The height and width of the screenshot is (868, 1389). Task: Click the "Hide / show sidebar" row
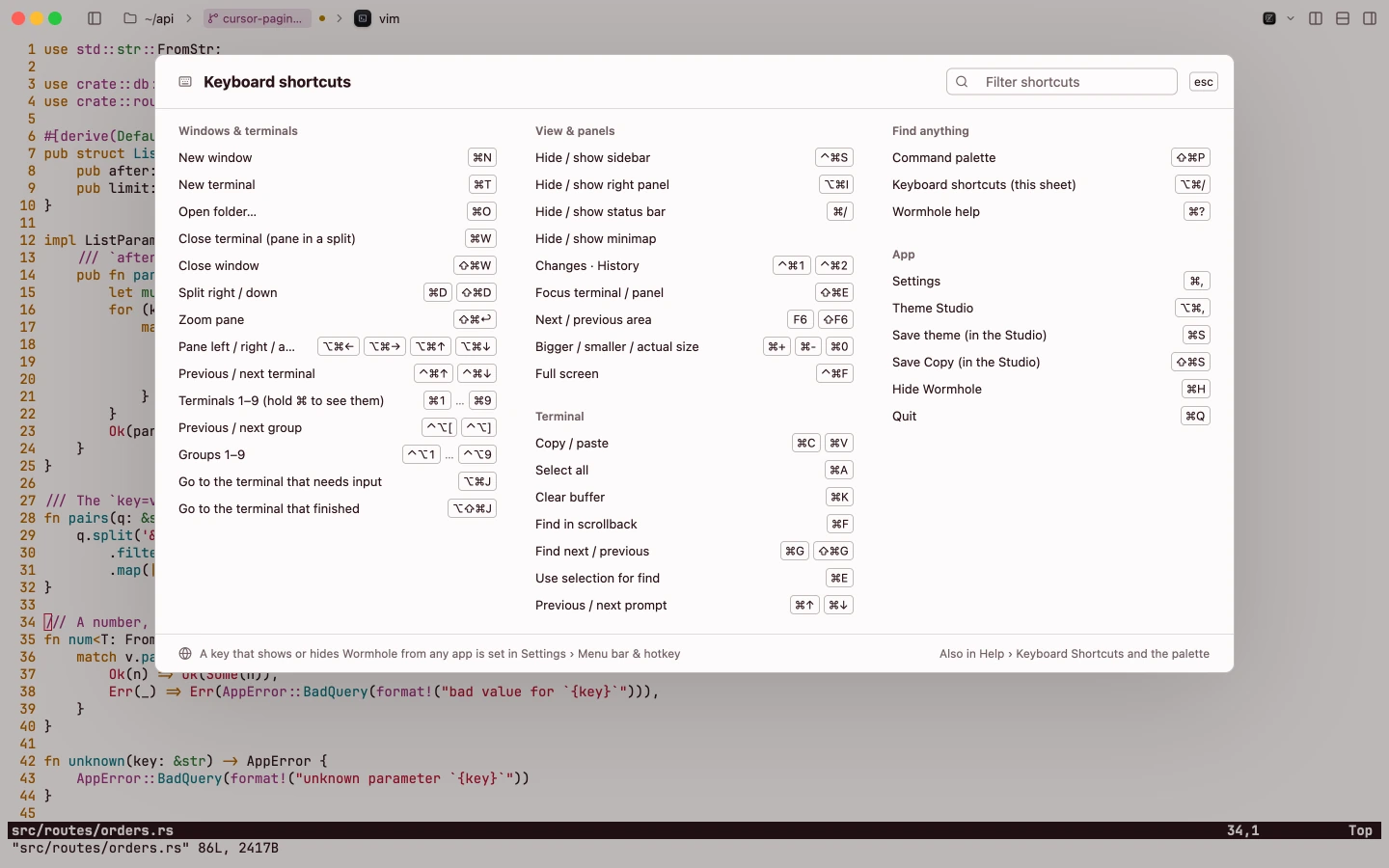694,157
